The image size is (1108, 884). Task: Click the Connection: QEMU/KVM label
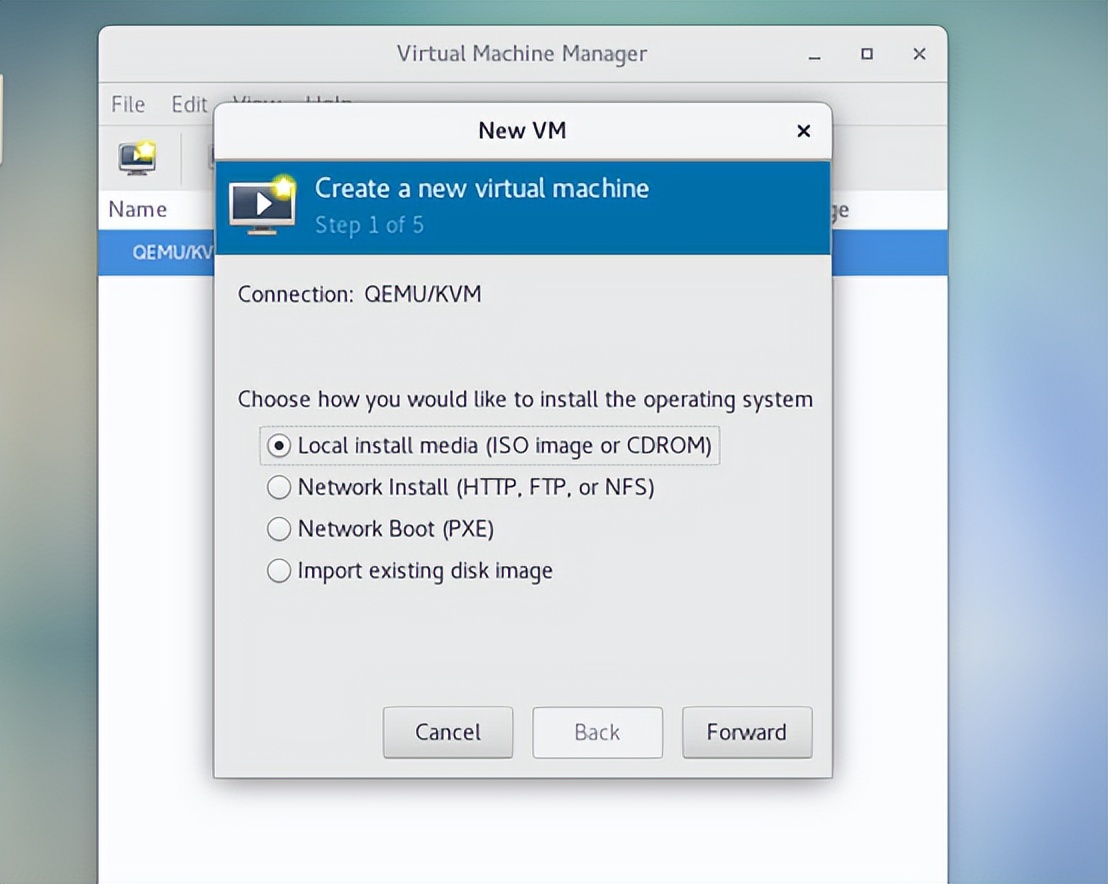click(359, 295)
